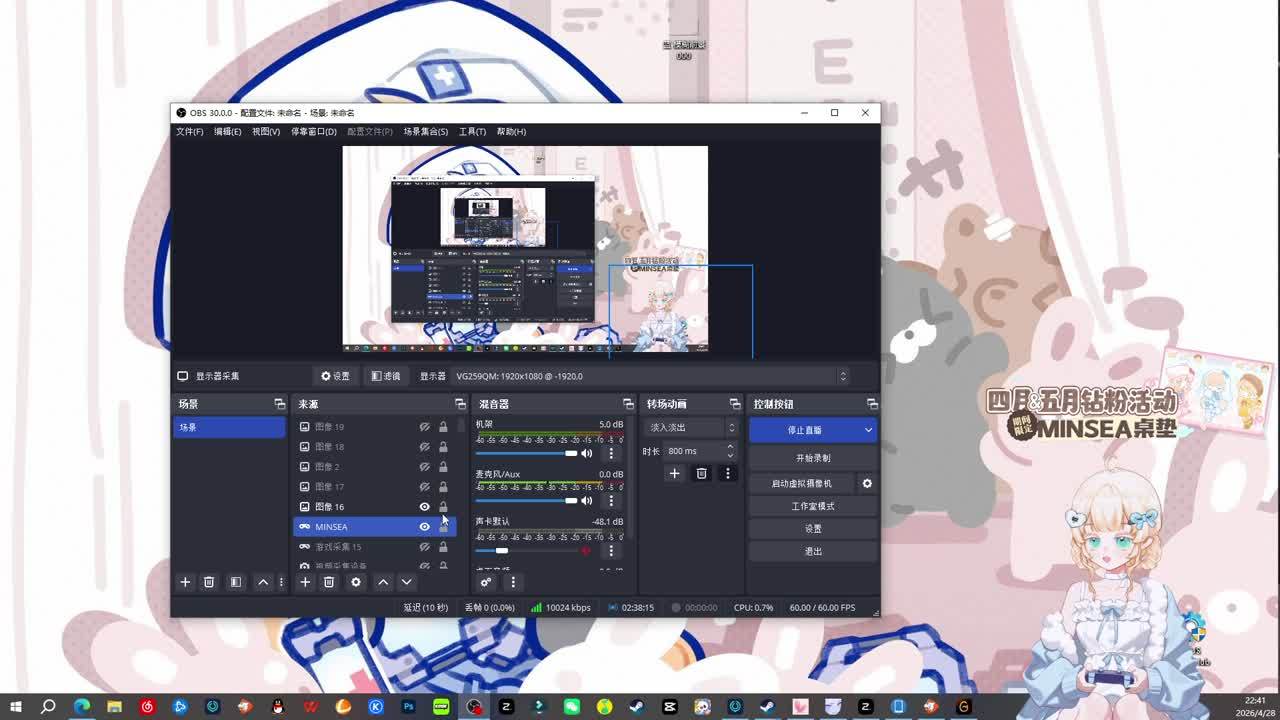Click the 声卡默认 volume slider handle
1280x720 pixels.
(502, 551)
